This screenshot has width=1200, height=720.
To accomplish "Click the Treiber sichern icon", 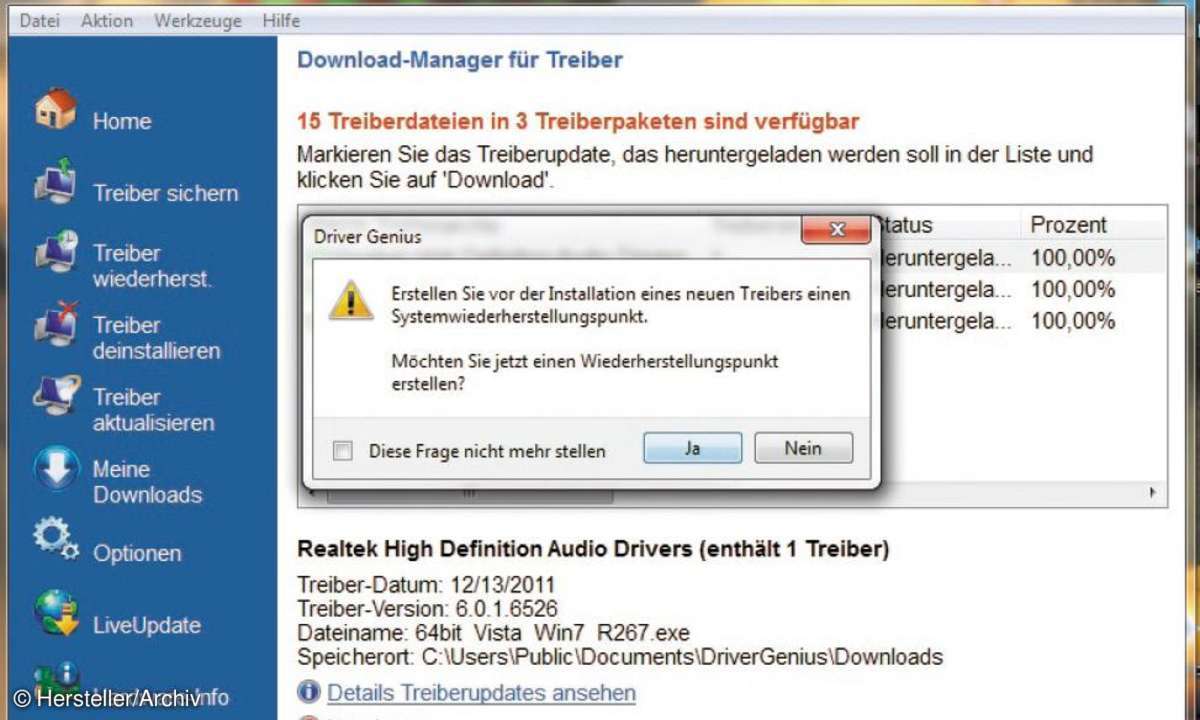I will coord(55,181).
